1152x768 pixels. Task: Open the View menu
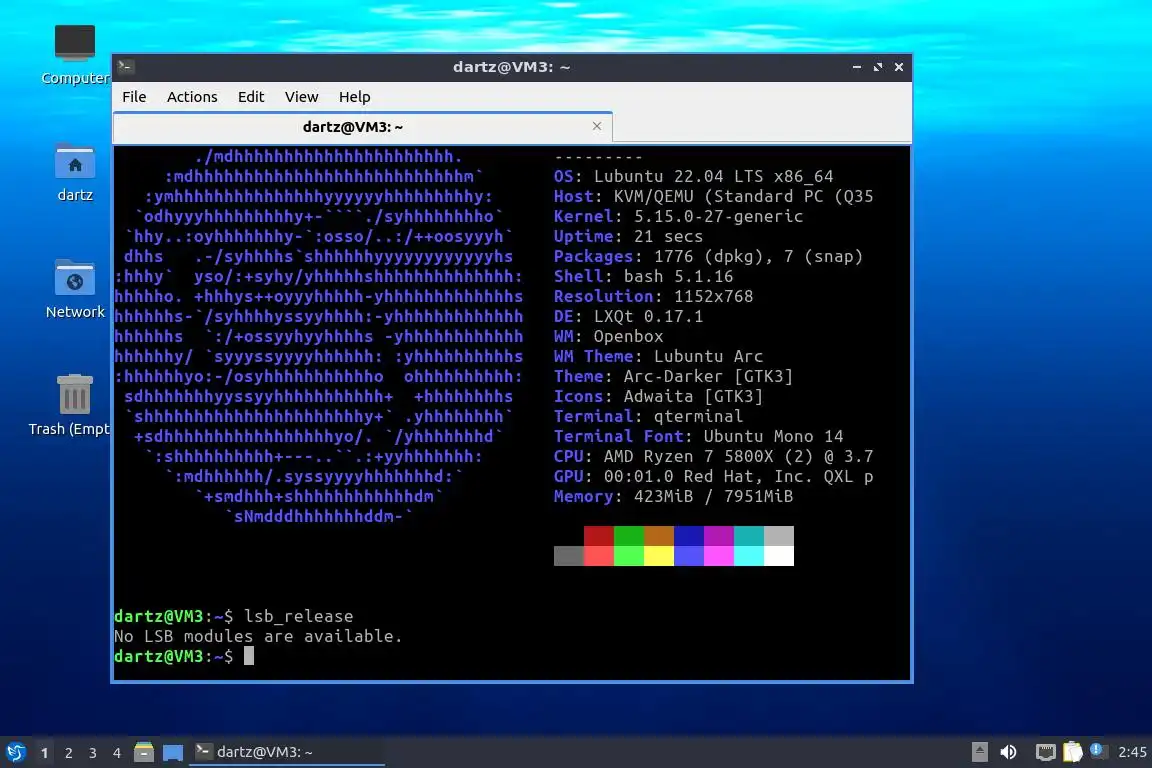[301, 97]
